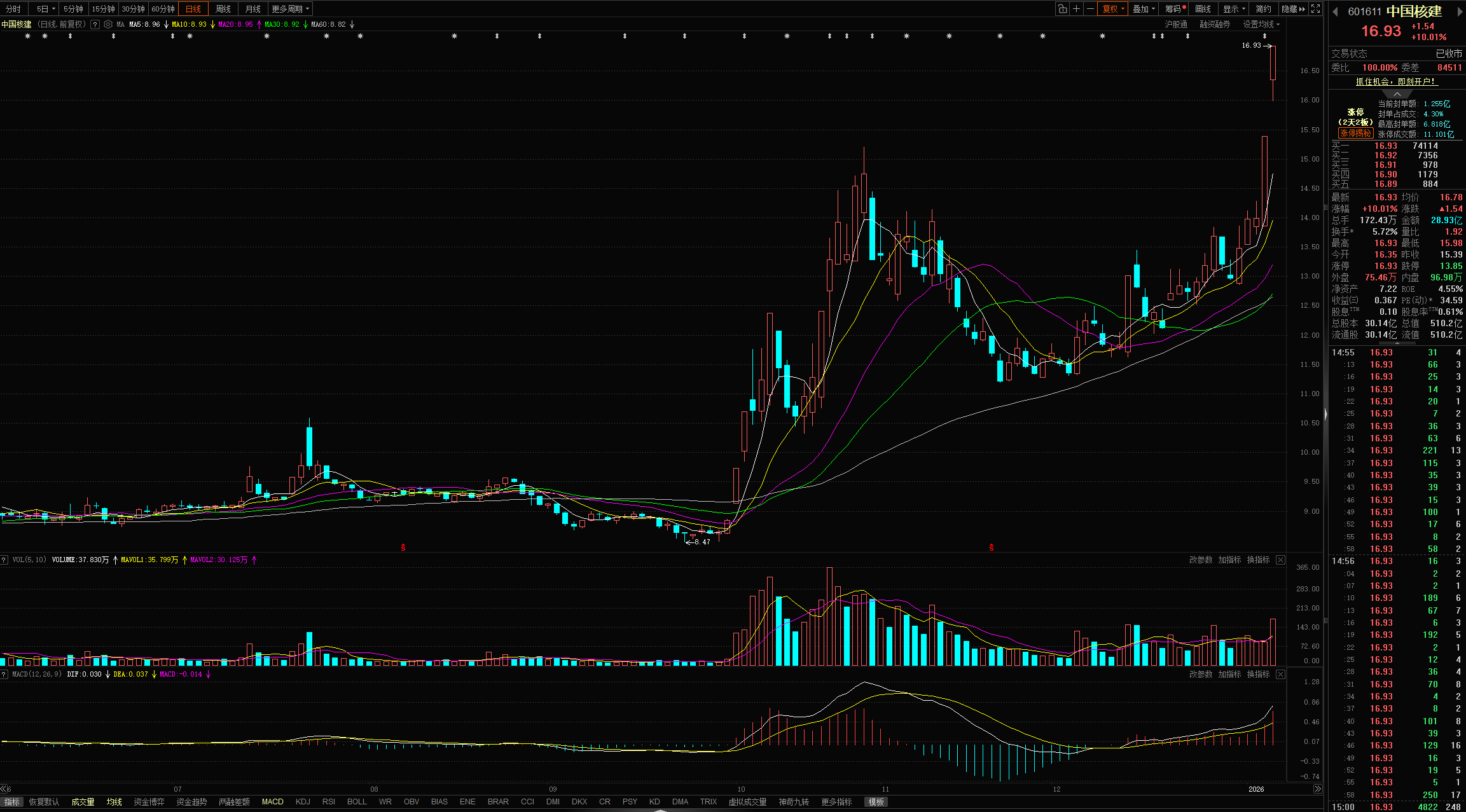This screenshot has height=812, width=1466.
Task: Open MA settings gear icon
Action: (x=108, y=24)
